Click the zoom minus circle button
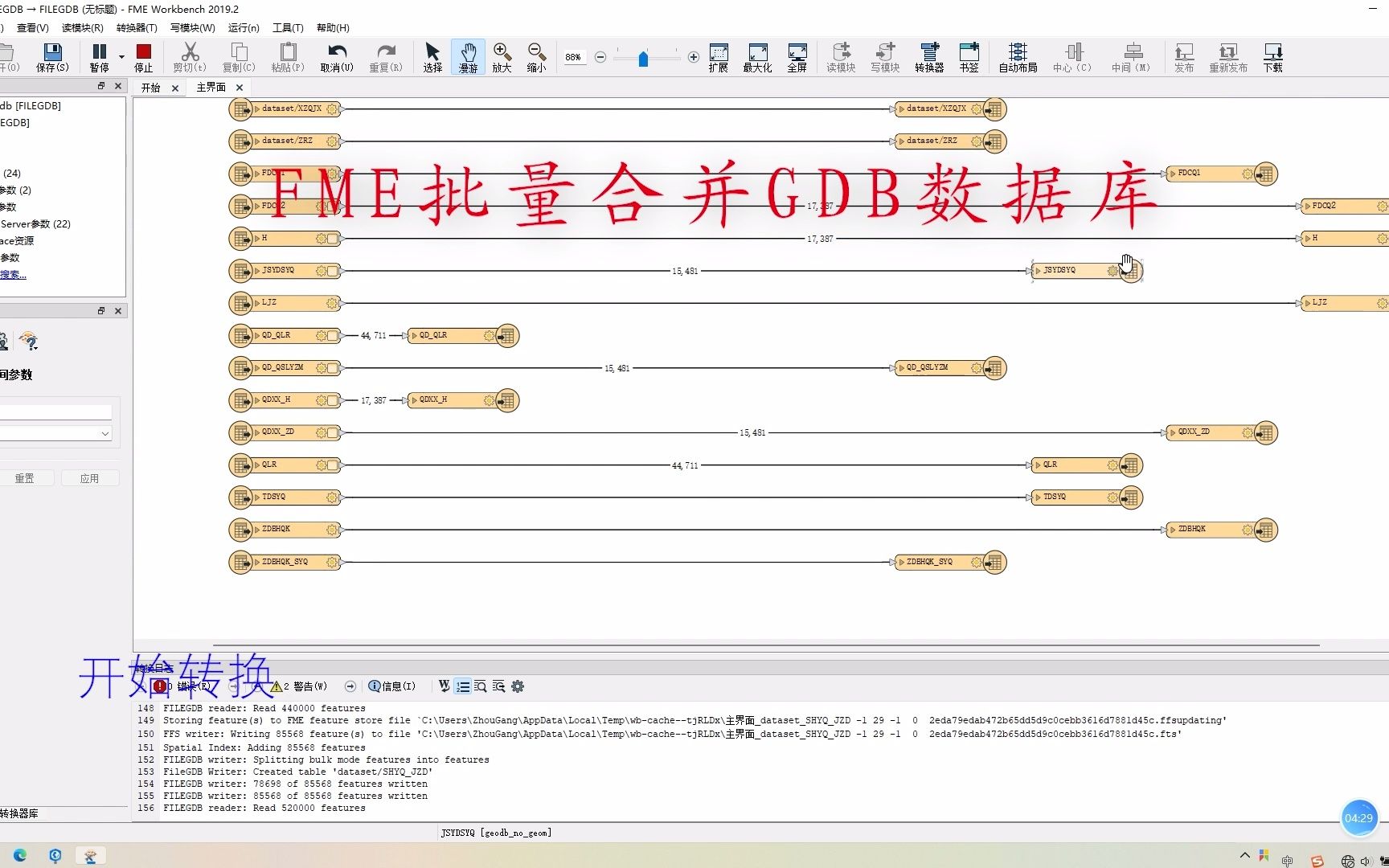1389x868 pixels. (x=600, y=57)
